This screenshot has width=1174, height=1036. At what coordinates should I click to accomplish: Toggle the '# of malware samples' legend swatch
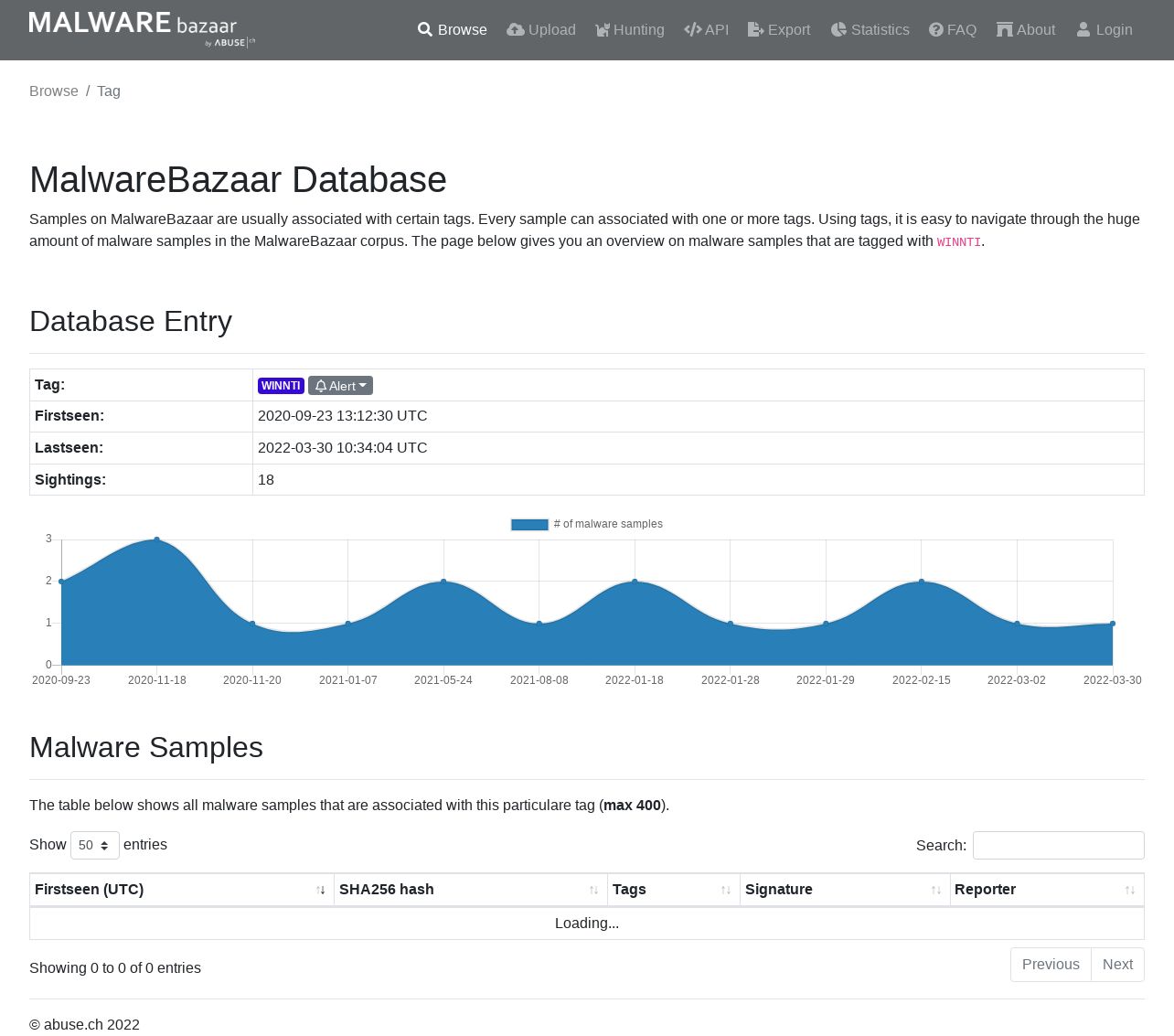(529, 525)
